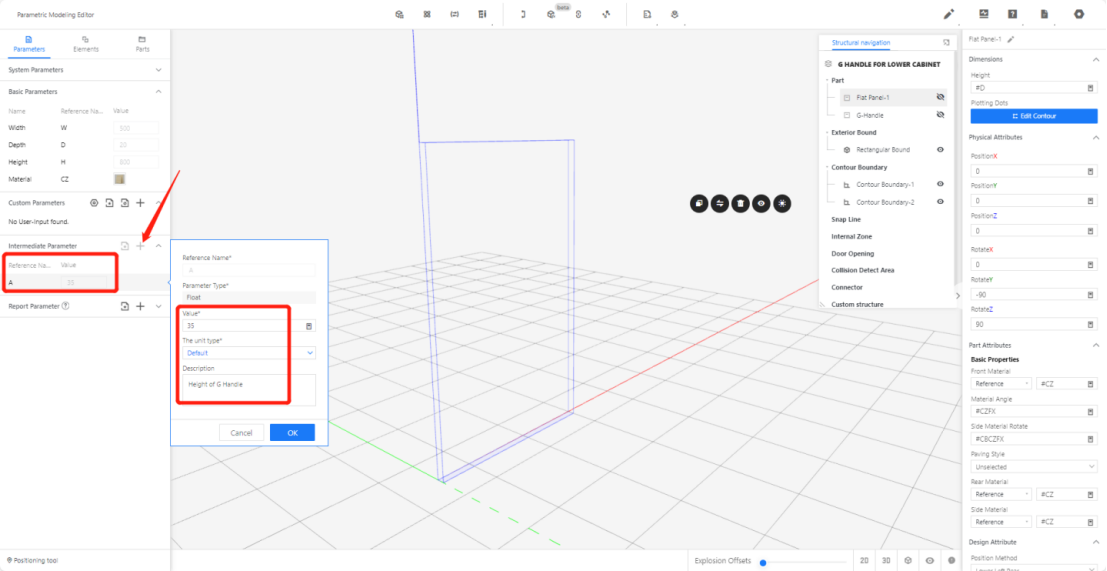Hide the Rectangular Bound
Viewport: 1107px width, 571px height.
[940, 150]
